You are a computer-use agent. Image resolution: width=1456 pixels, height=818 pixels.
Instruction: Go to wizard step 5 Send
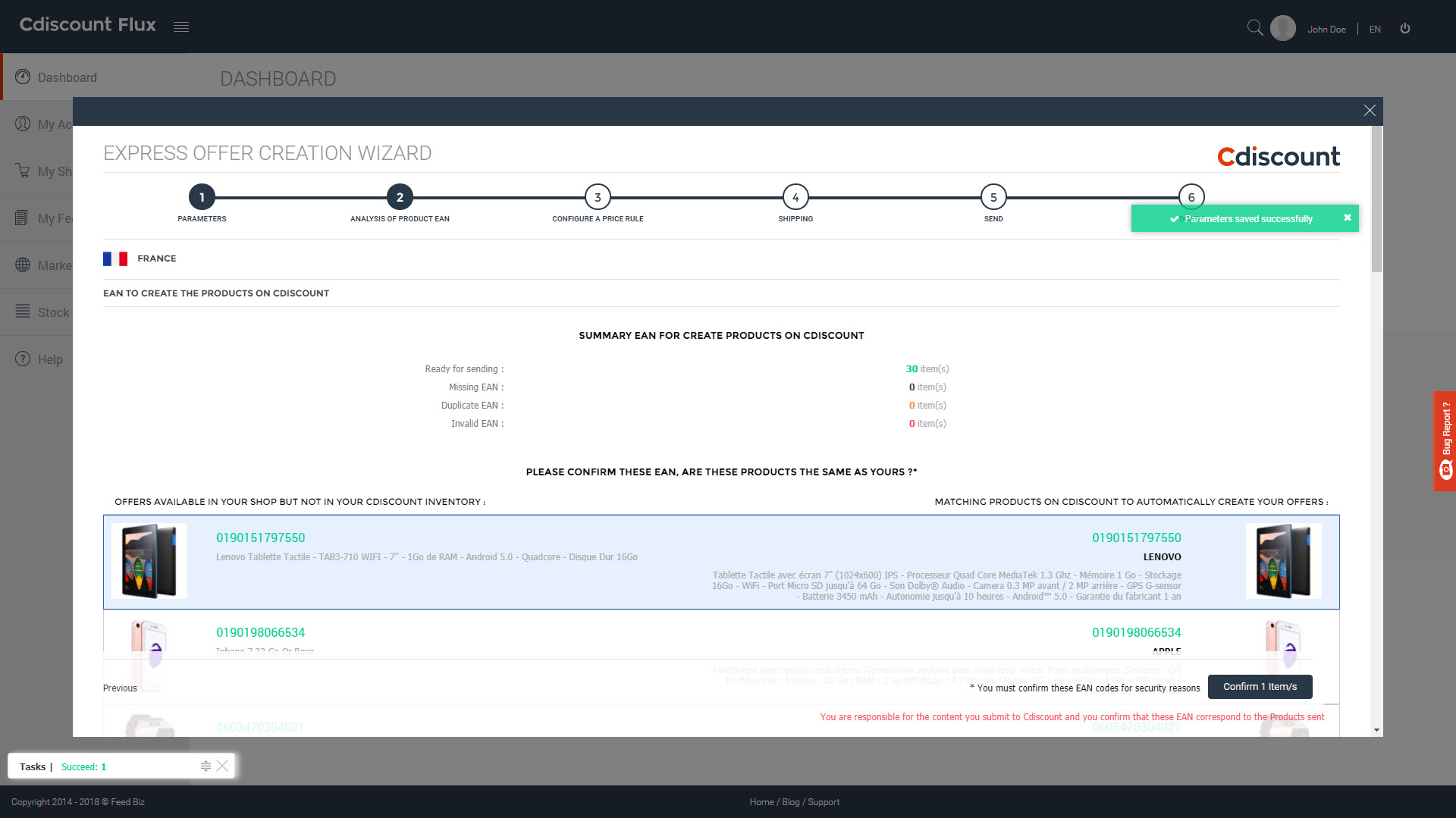click(x=993, y=197)
